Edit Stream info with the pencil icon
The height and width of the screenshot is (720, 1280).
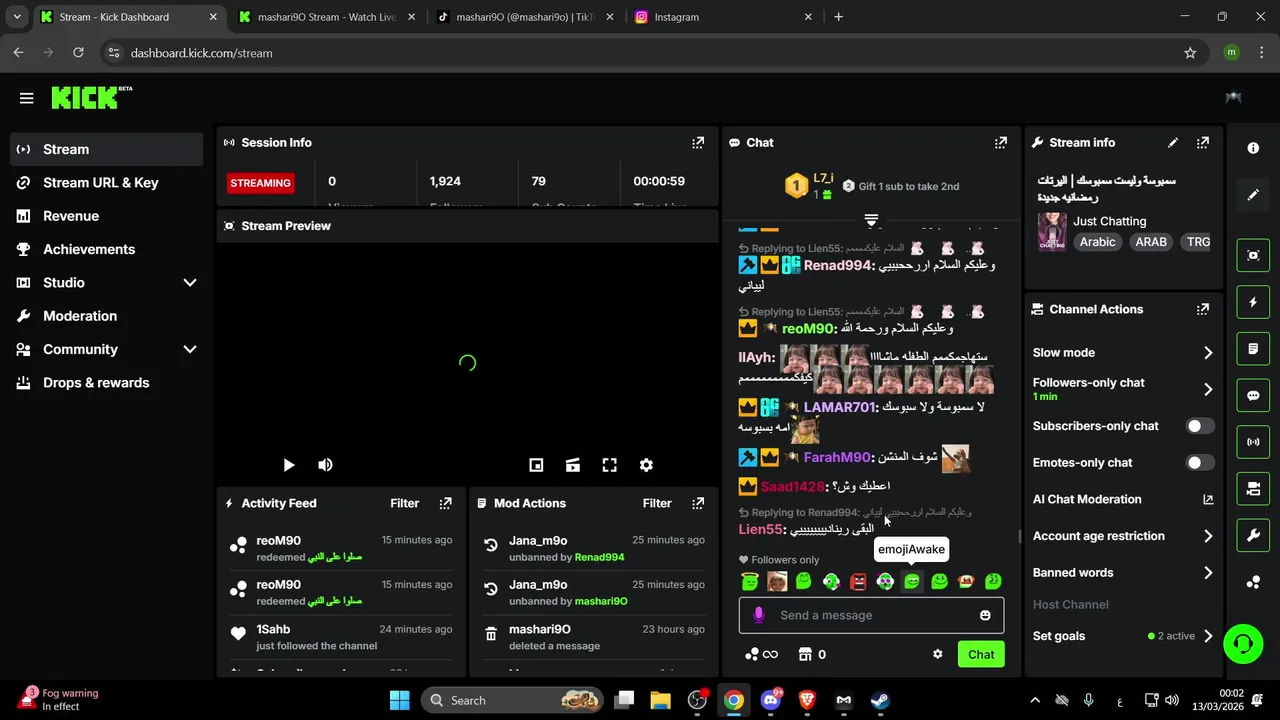coord(1173,143)
